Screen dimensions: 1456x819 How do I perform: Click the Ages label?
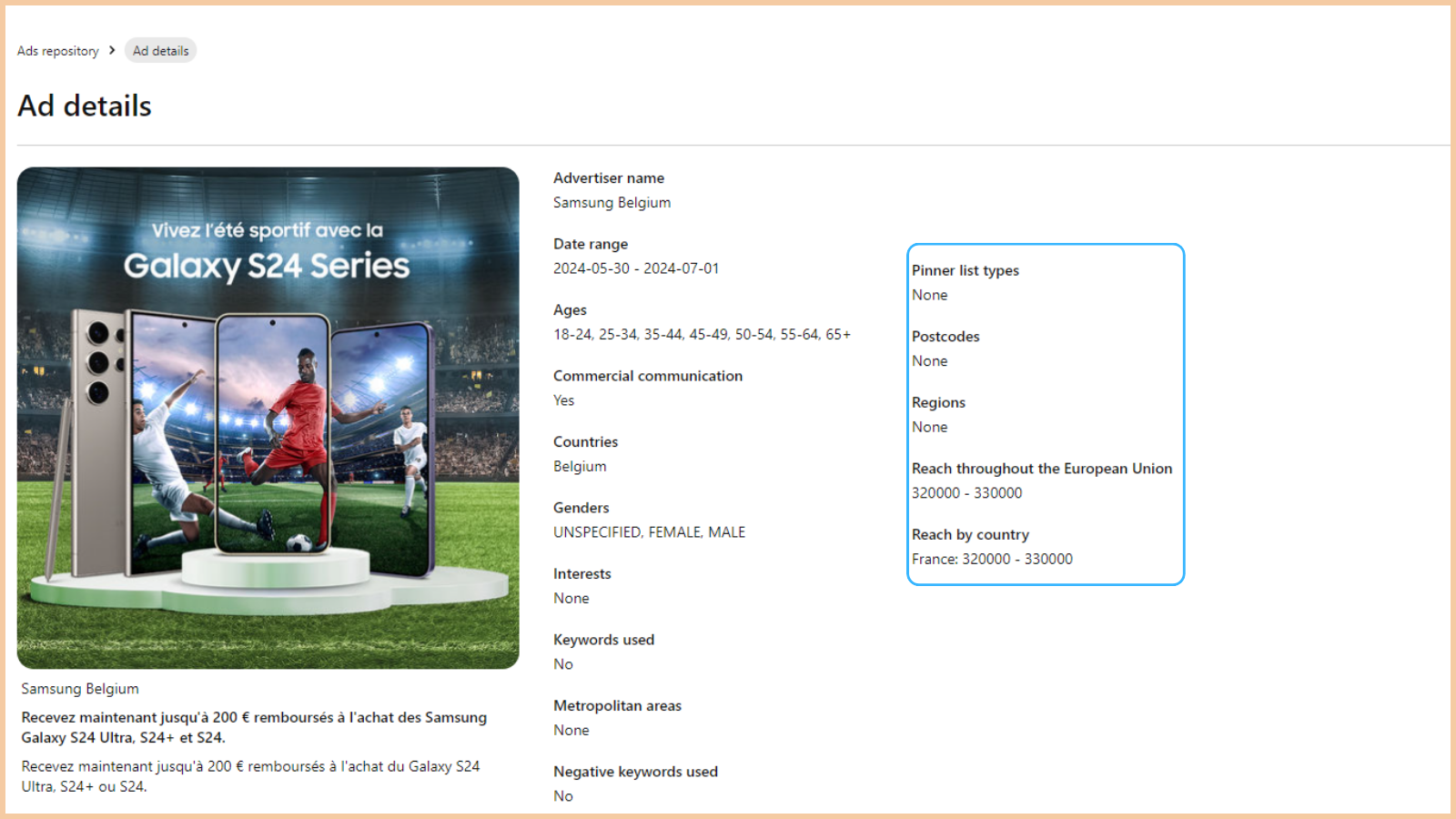[570, 310]
